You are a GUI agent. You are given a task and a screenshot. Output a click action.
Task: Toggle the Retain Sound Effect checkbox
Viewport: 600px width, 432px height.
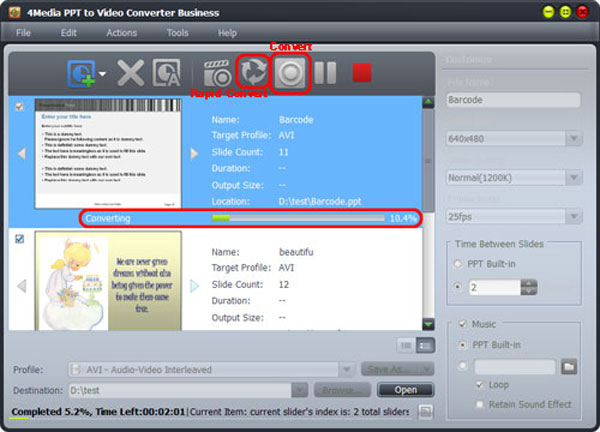click(x=479, y=404)
